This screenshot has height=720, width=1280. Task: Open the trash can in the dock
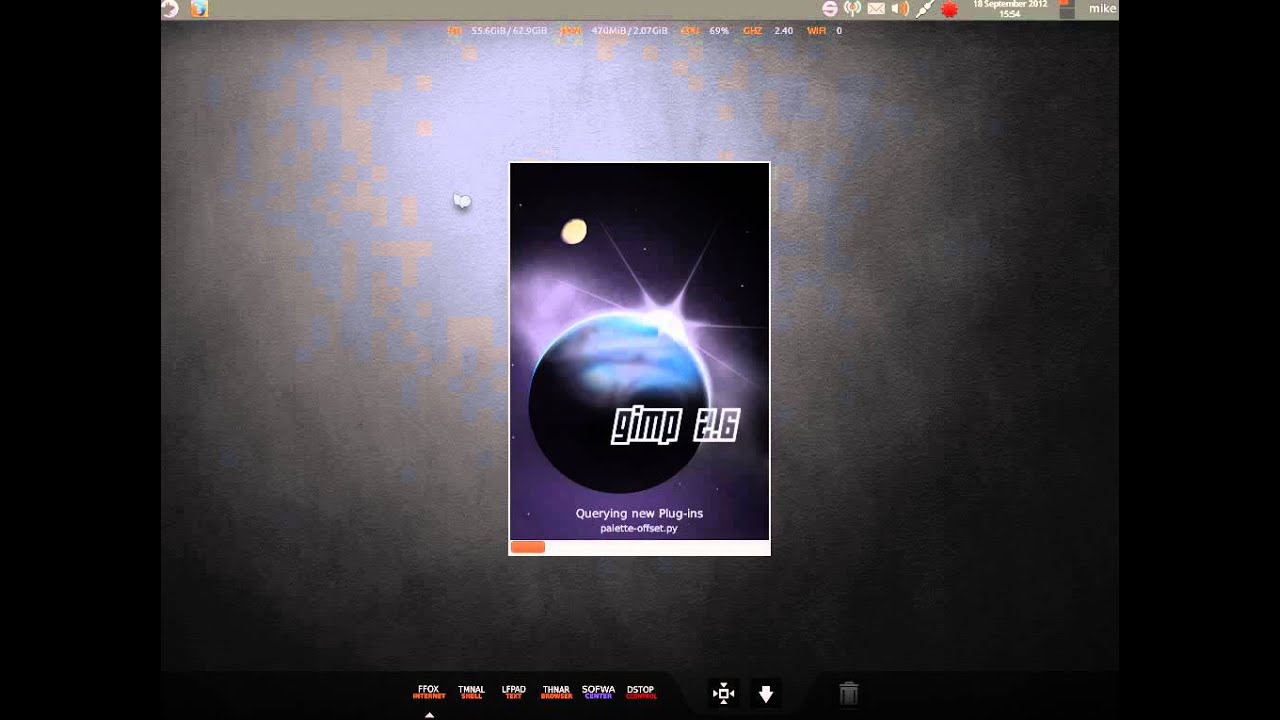point(848,693)
